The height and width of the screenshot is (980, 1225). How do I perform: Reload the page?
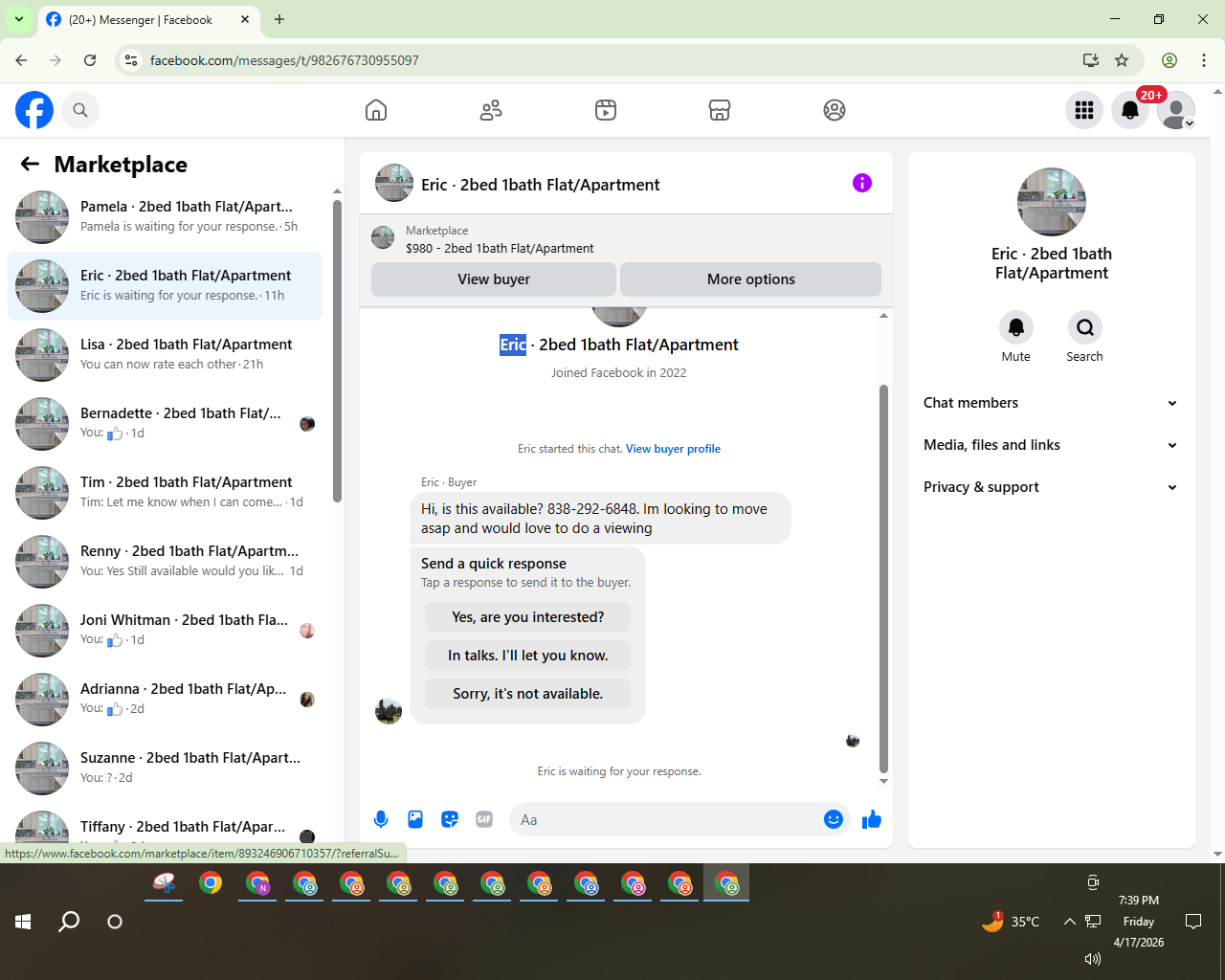(x=90, y=60)
